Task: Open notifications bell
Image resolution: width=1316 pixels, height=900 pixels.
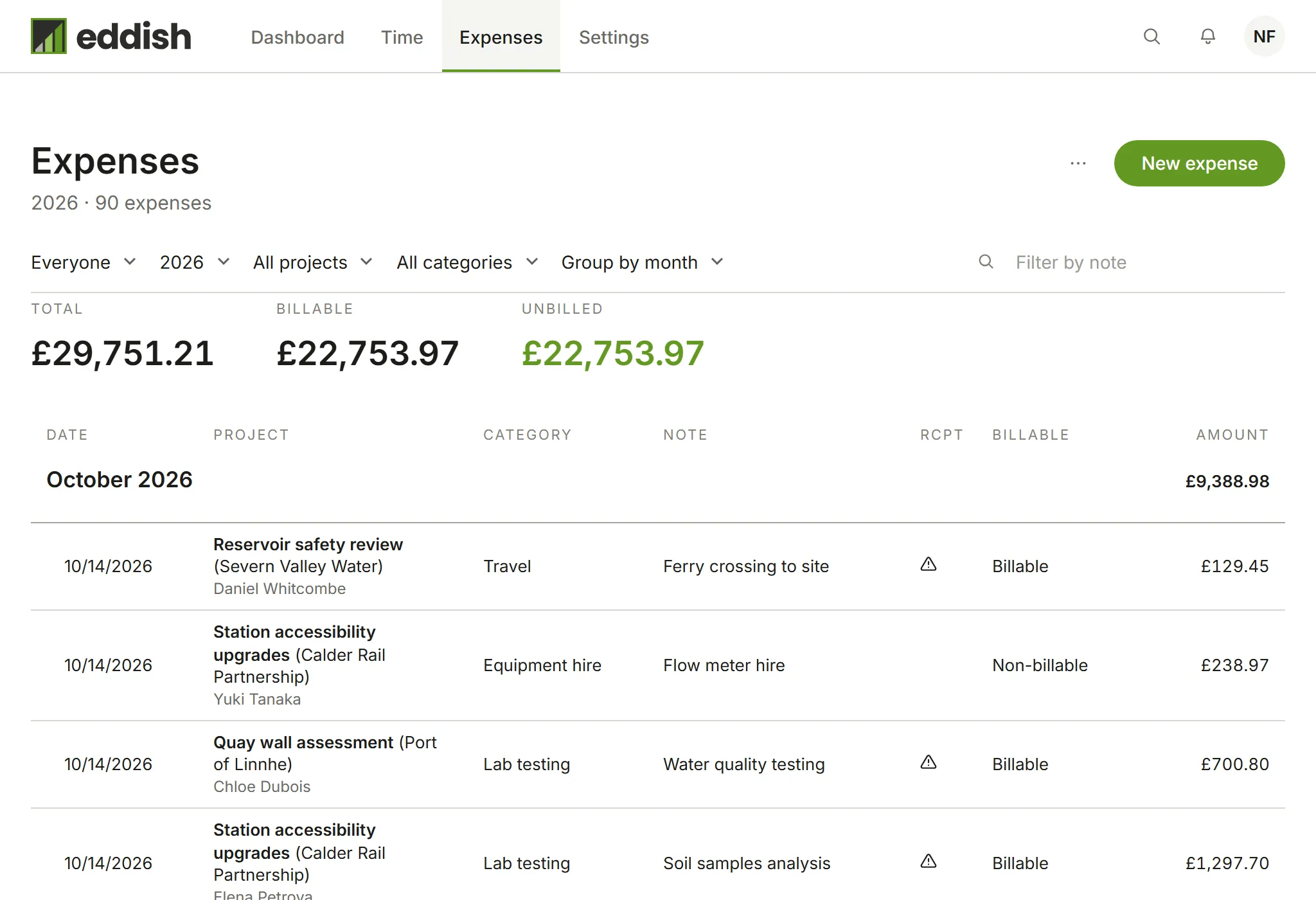Action: click(1208, 37)
